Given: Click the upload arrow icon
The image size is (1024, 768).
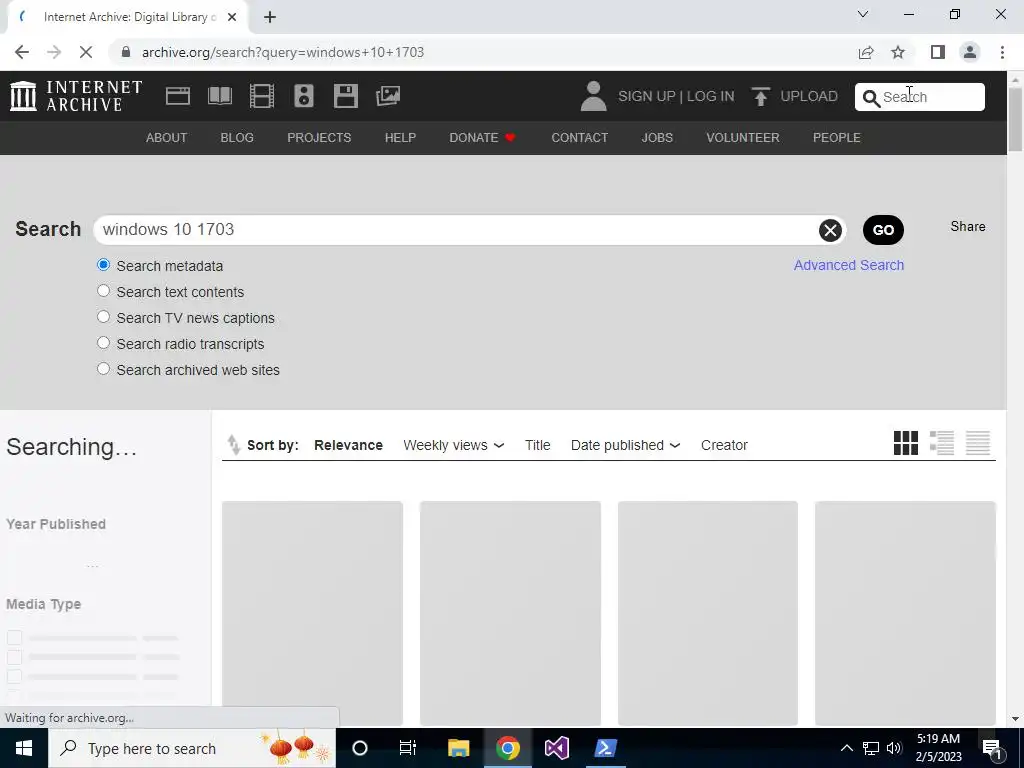Looking at the screenshot, I should (x=760, y=97).
